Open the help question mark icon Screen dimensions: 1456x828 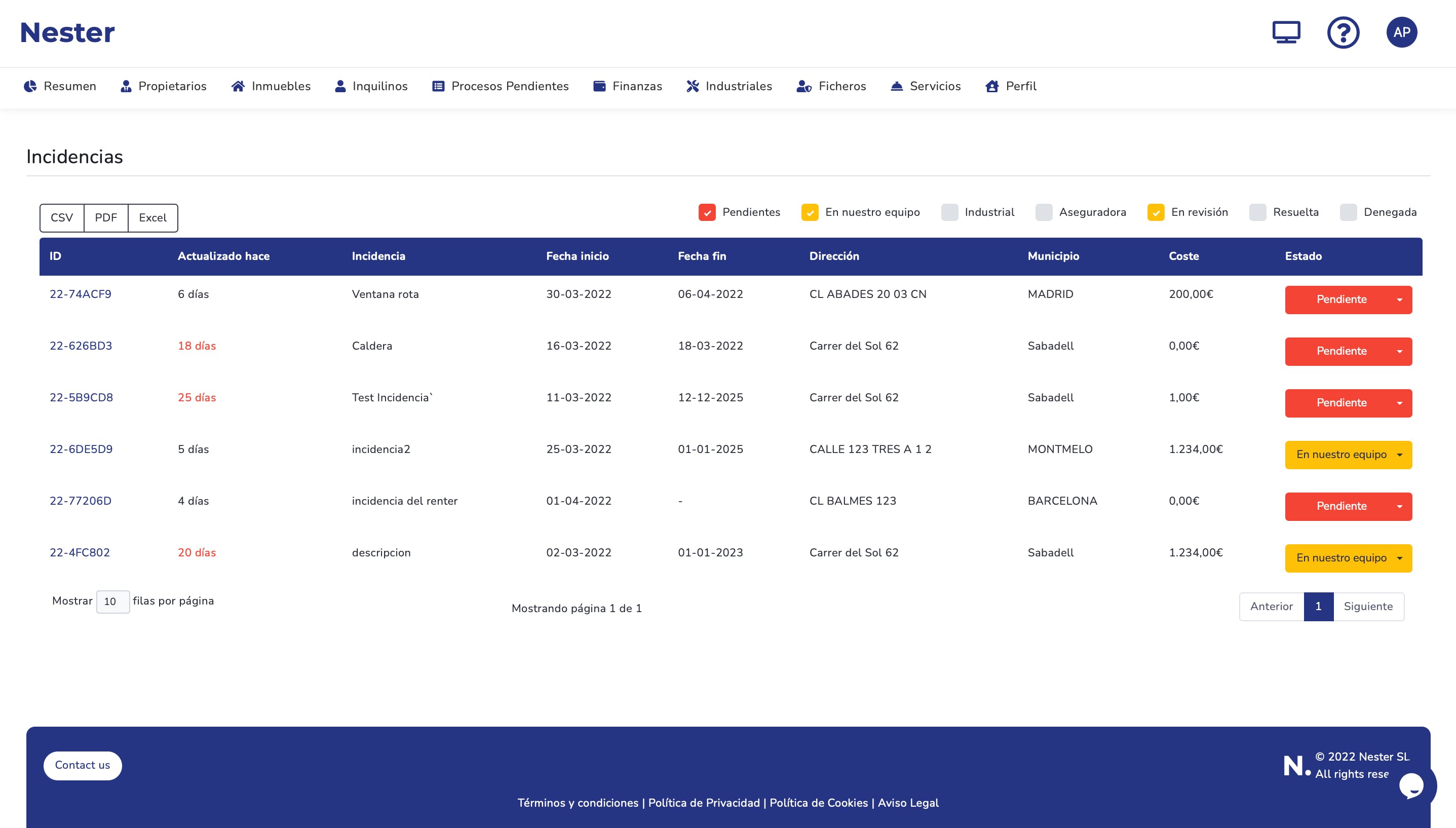(x=1344, y=32)
